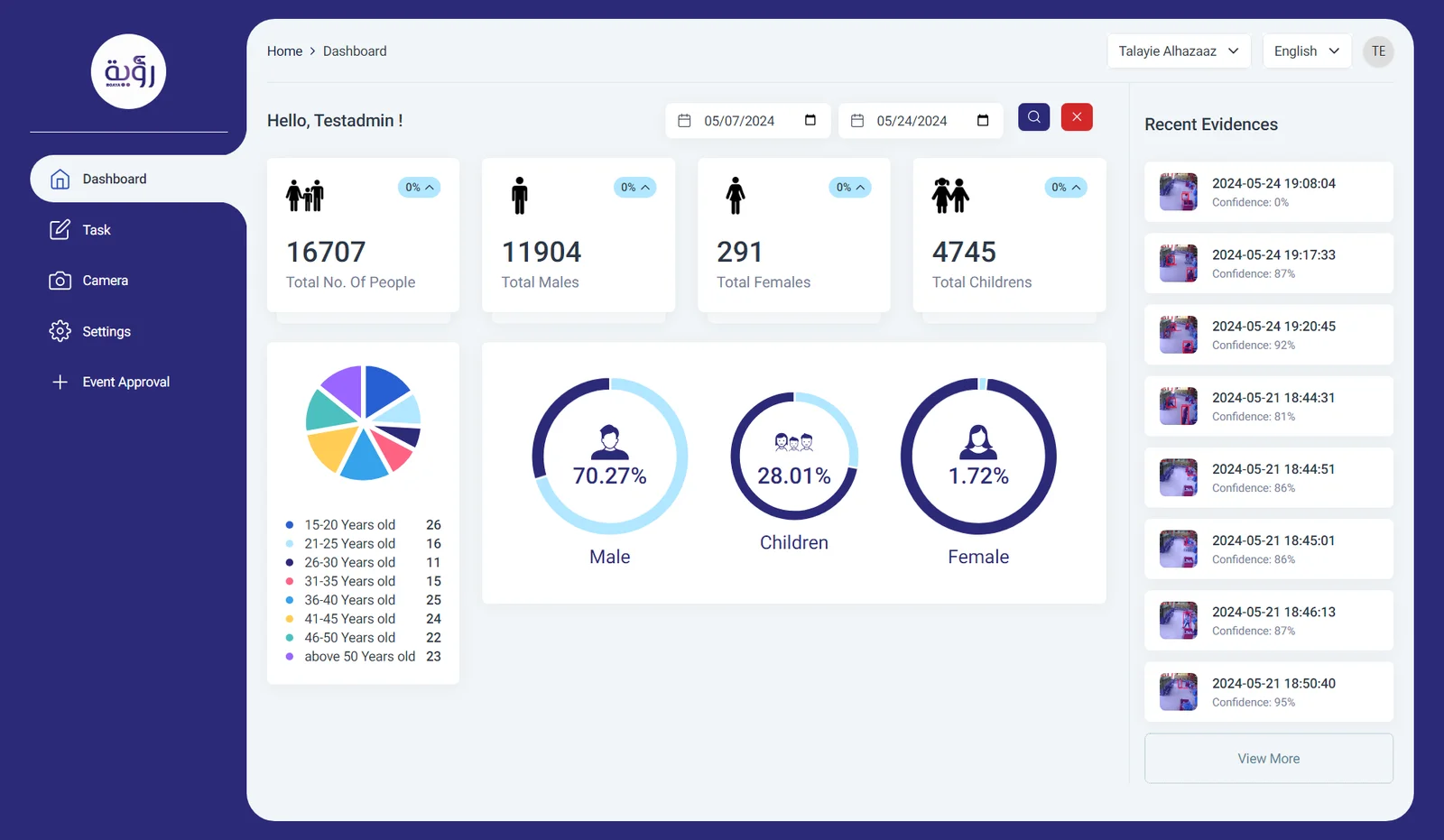Click the '26-30 Years old' legend entry
This screenshot has width=1444, height=840.
[x=364, y=562]
